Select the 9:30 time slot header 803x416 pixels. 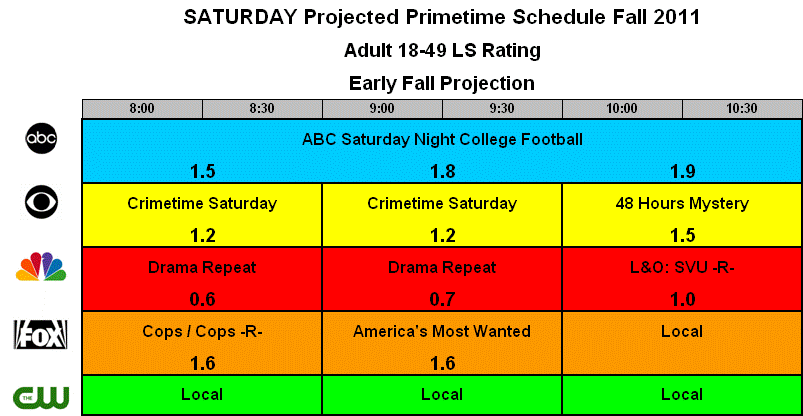(x=502, y=109)
